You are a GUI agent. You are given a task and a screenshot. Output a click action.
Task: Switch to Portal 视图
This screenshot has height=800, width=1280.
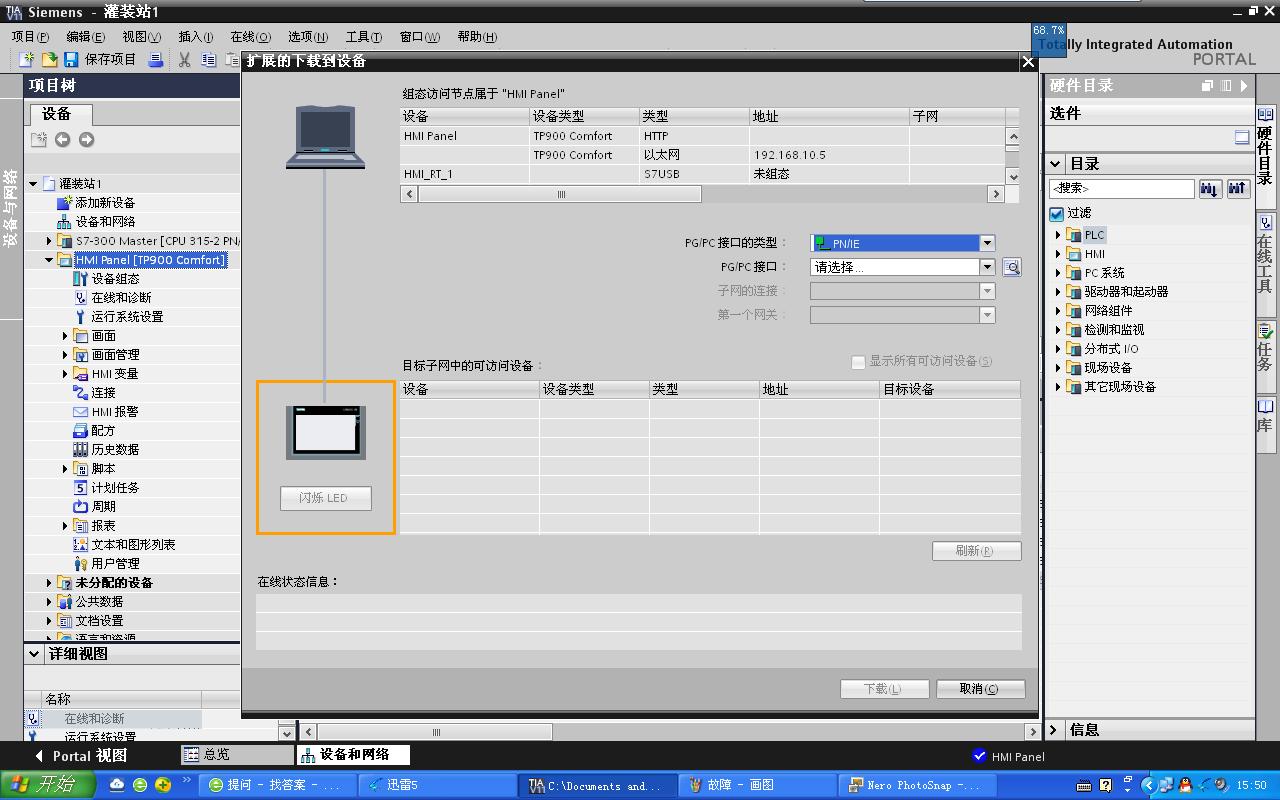click(x=80, y=756)
